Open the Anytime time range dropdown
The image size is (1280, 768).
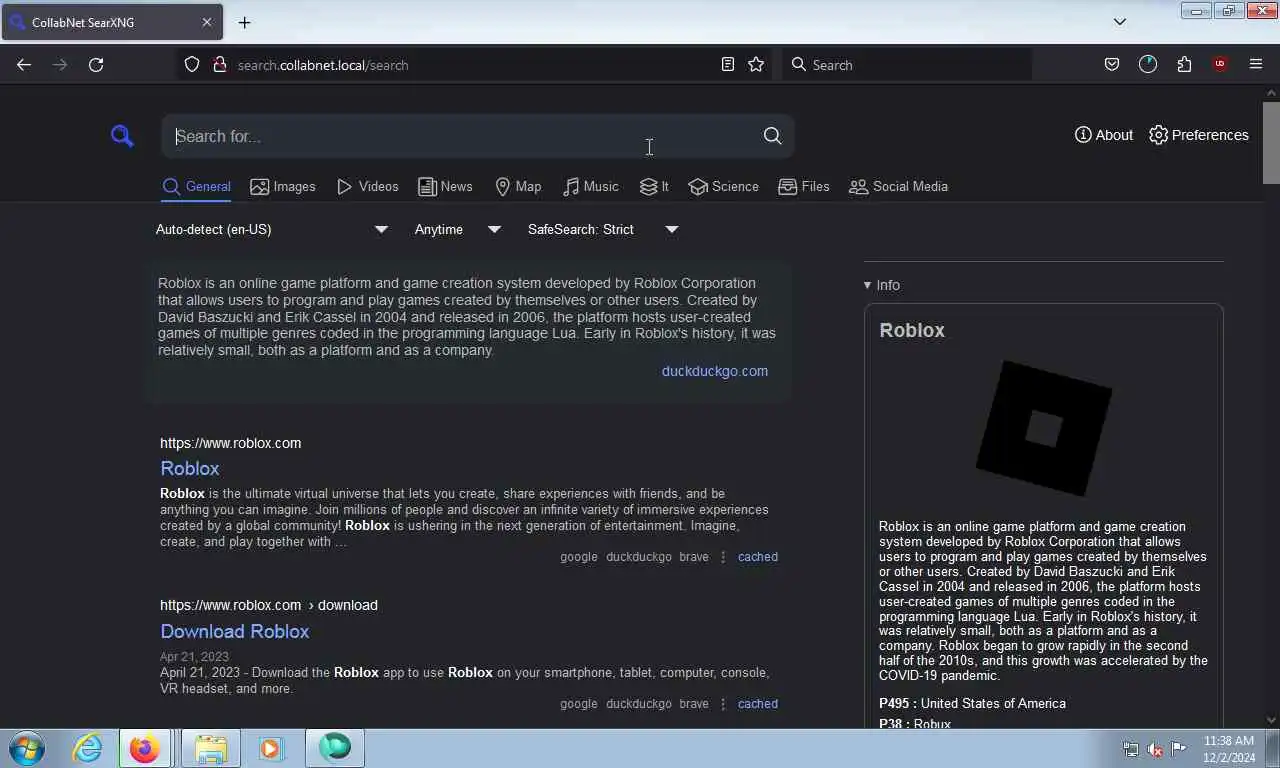pyautogui.click(x=458, y=229)
